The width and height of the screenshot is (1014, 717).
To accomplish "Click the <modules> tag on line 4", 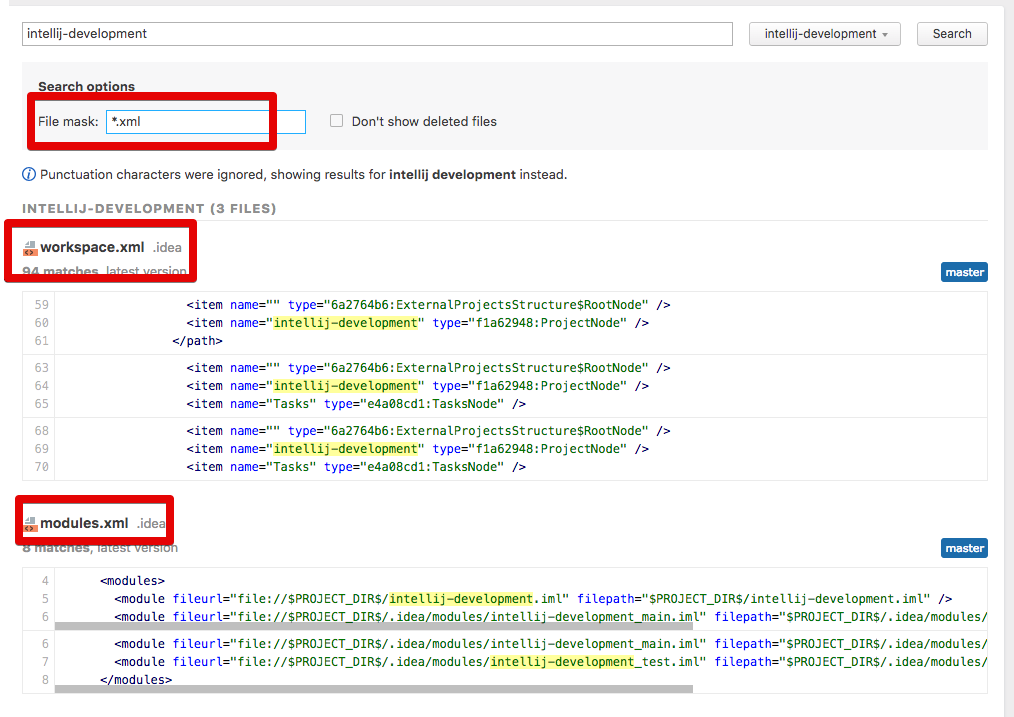I will coord(133,581).
